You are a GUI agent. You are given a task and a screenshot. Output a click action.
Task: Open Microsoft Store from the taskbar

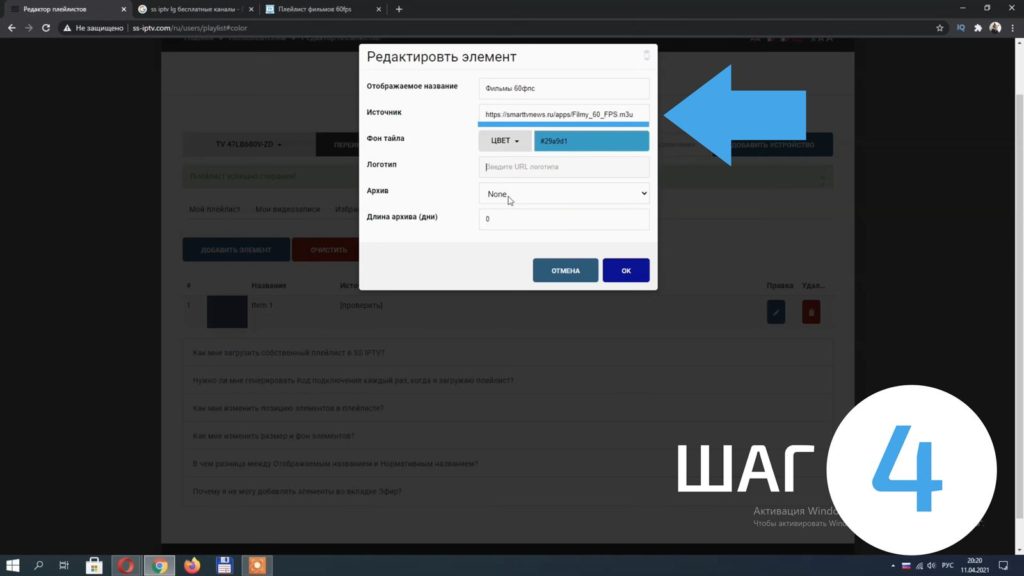click(94, 565)
